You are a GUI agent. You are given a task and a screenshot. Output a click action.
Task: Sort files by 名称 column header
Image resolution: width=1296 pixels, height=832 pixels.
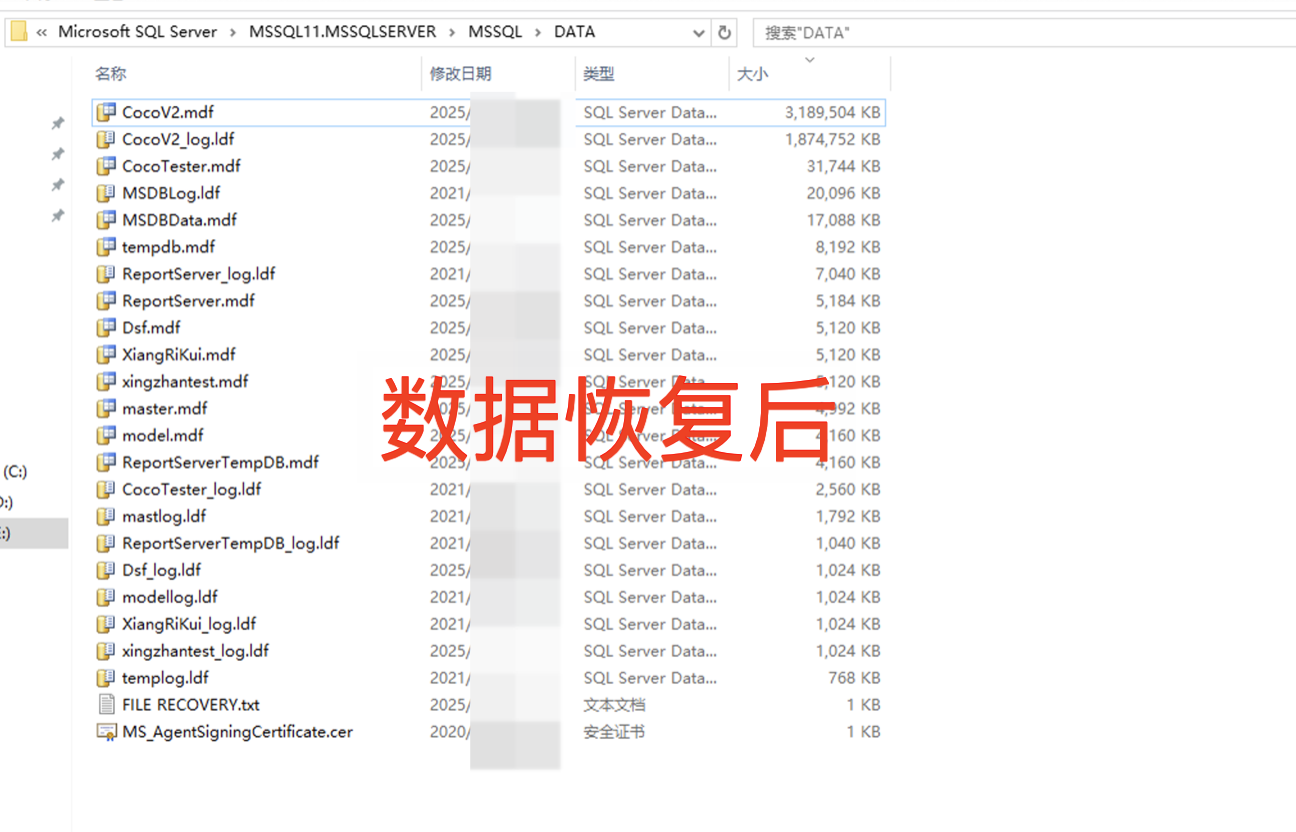click(111, 74)
